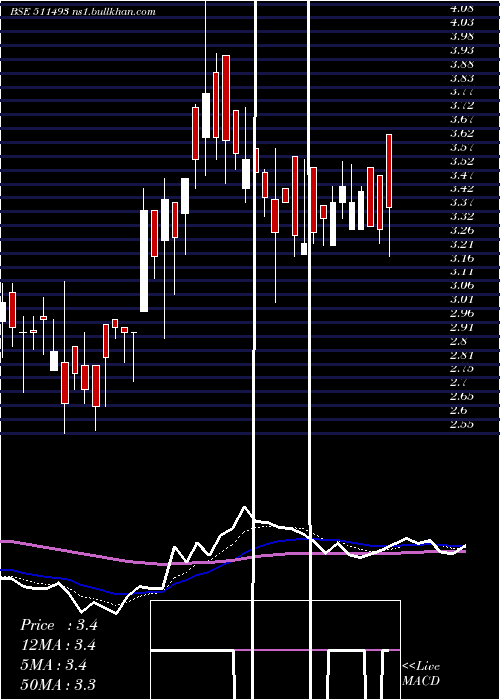Screen dimensions: 500x700
Task: Click the 2.81 price axis label
Action: pos(462,355)
